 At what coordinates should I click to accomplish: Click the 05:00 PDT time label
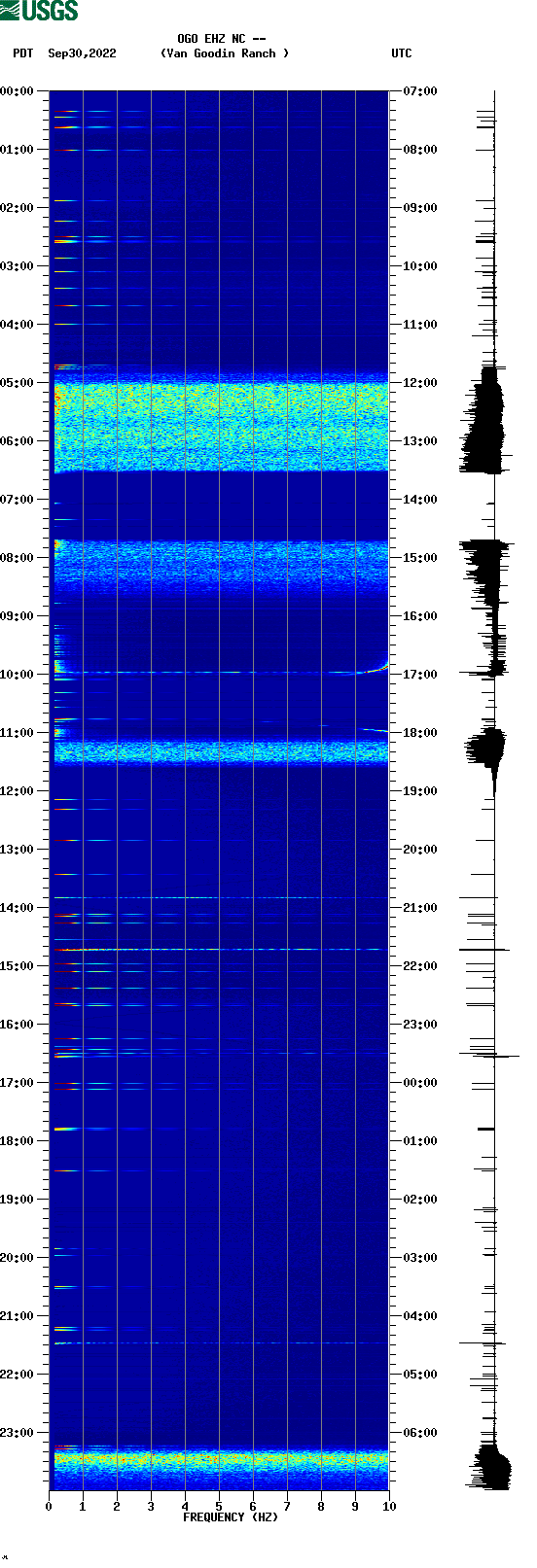pyautogui.click(x=17, y=383)
